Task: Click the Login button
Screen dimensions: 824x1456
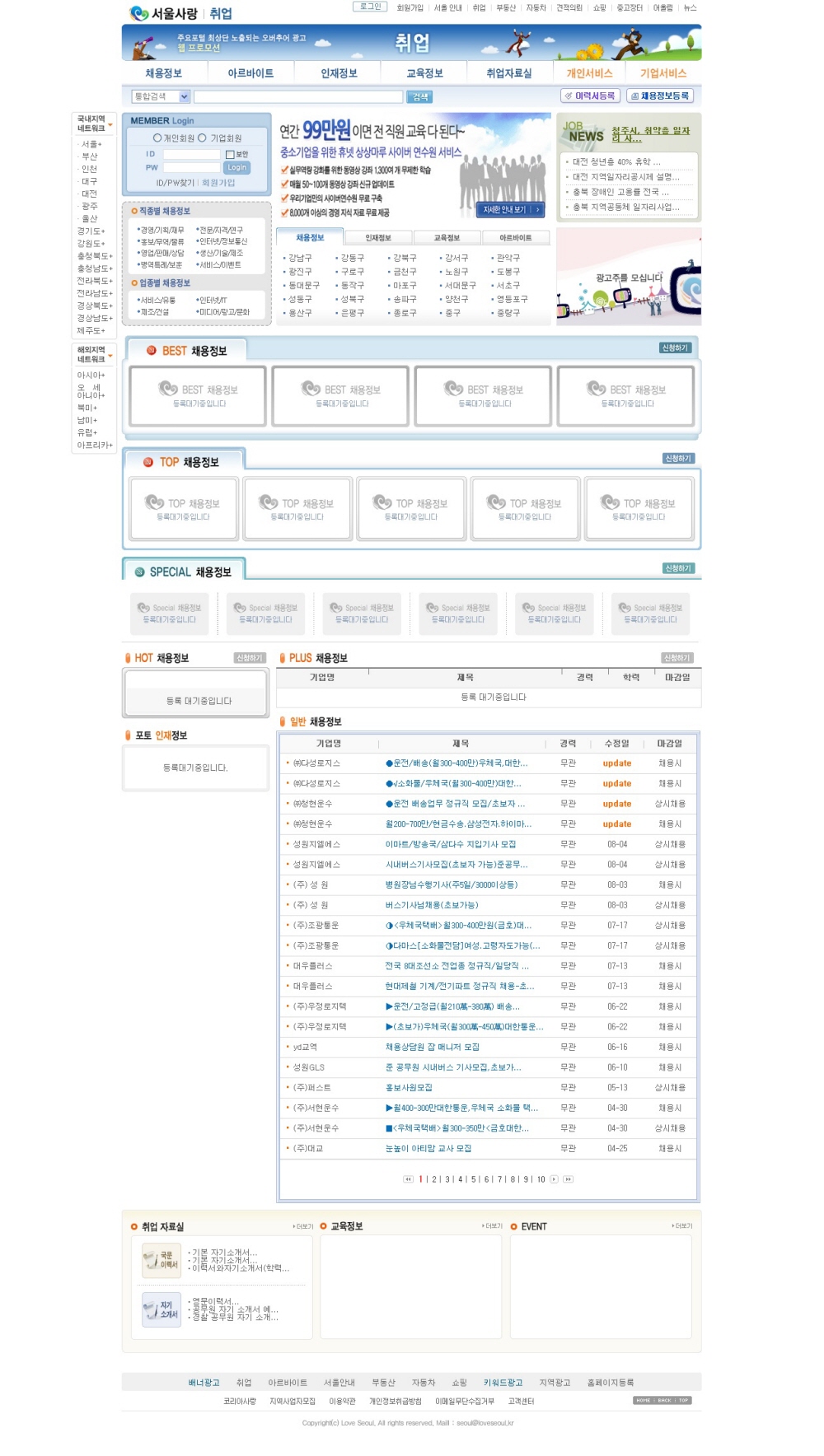Action: (x=236, y=167)
